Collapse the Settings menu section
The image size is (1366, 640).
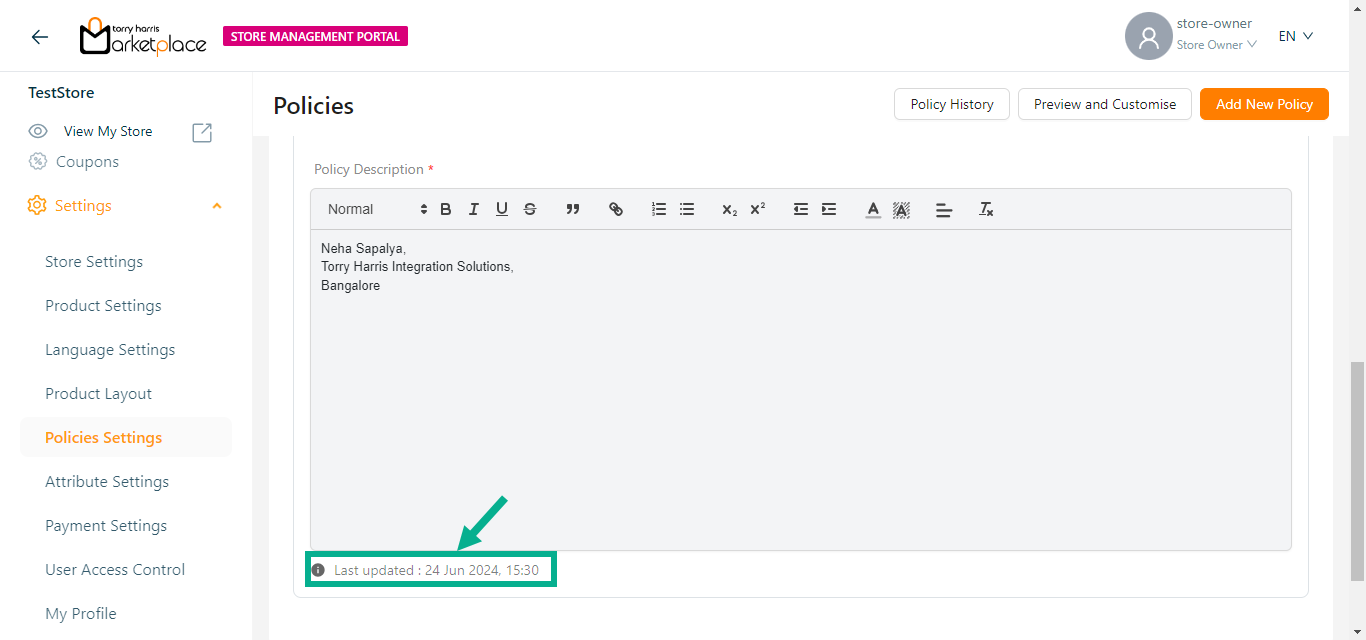coord(217,206)
